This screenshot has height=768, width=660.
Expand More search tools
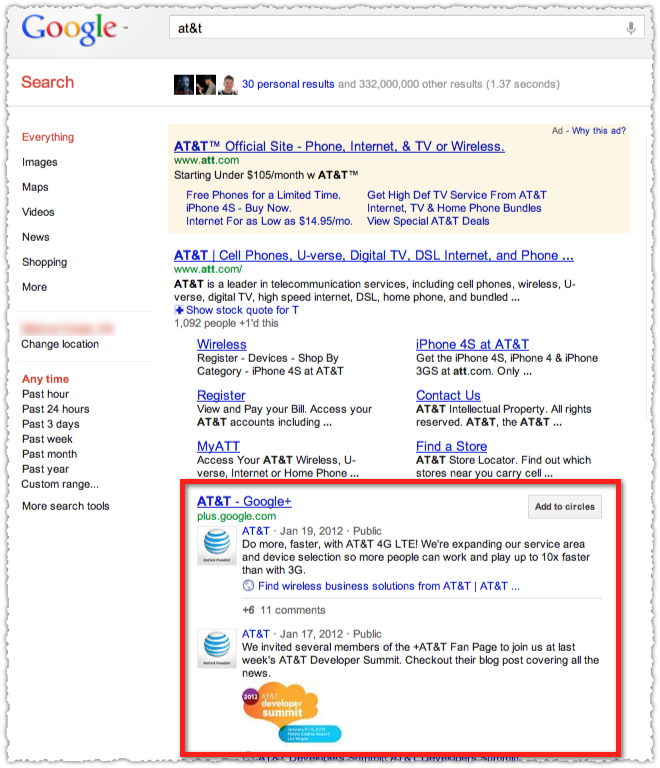[66, 506]
